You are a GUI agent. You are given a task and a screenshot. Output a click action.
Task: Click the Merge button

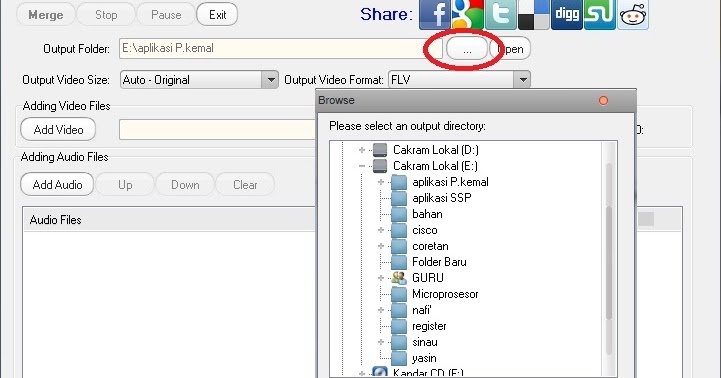46,15
